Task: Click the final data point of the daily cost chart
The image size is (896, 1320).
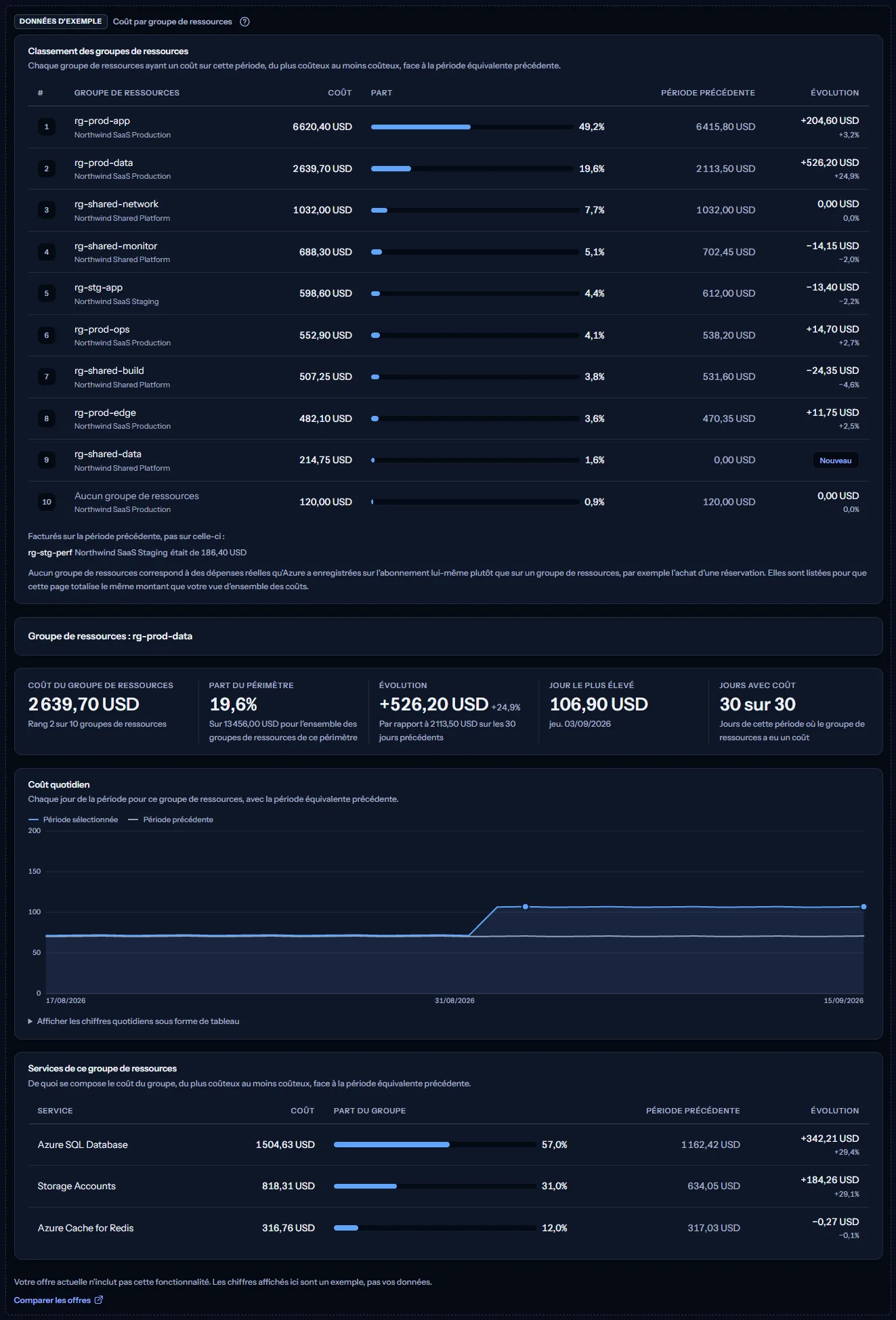Action: coord(863,906)
